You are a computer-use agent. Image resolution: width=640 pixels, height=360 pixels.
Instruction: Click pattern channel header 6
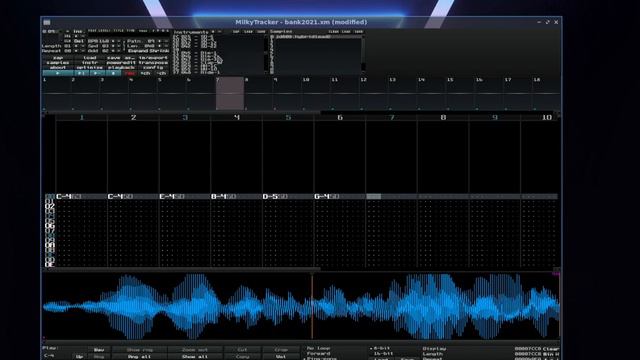pyautogui.click(x=340, y=118)
